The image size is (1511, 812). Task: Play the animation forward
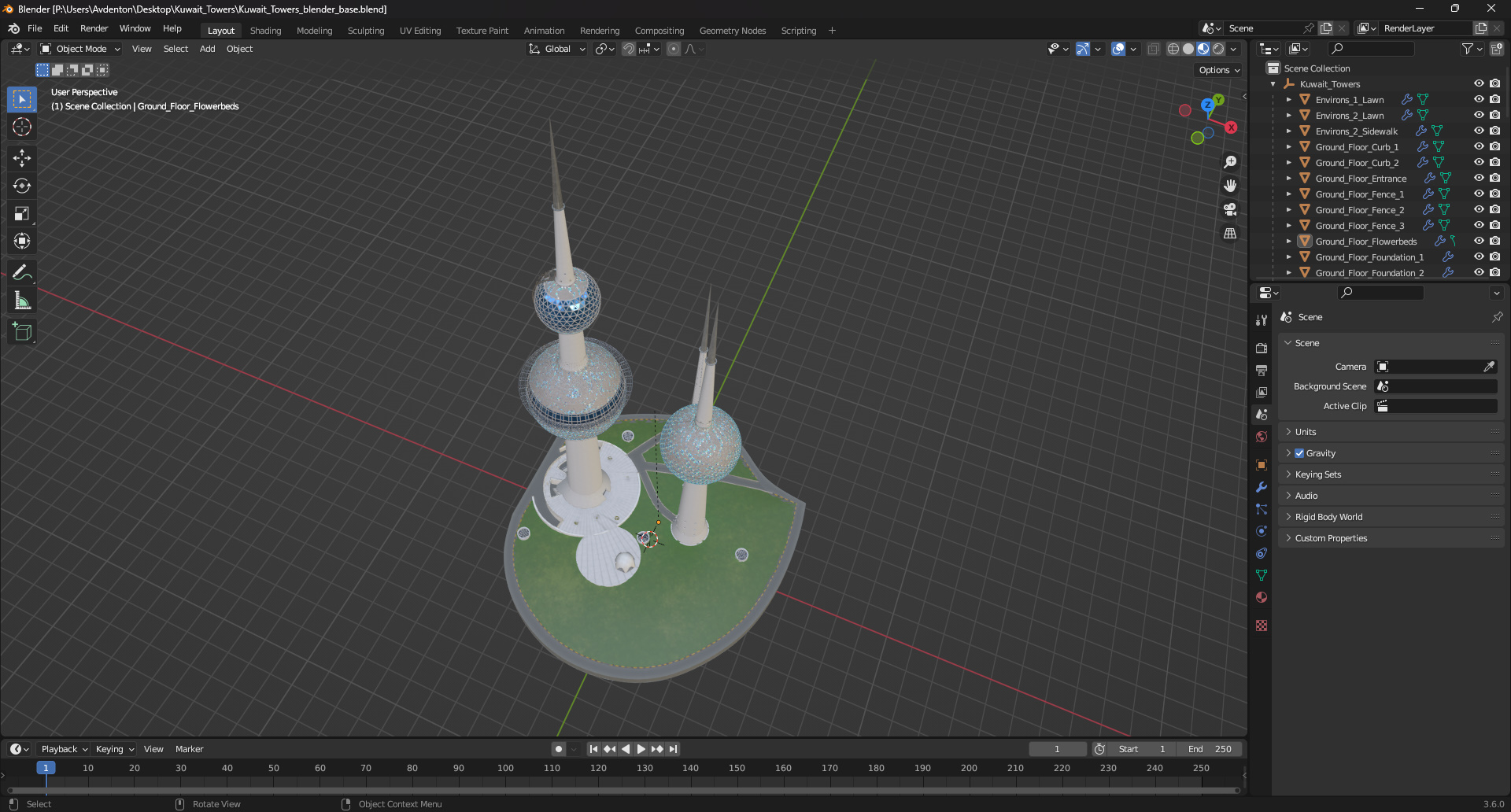coord(641,749)
